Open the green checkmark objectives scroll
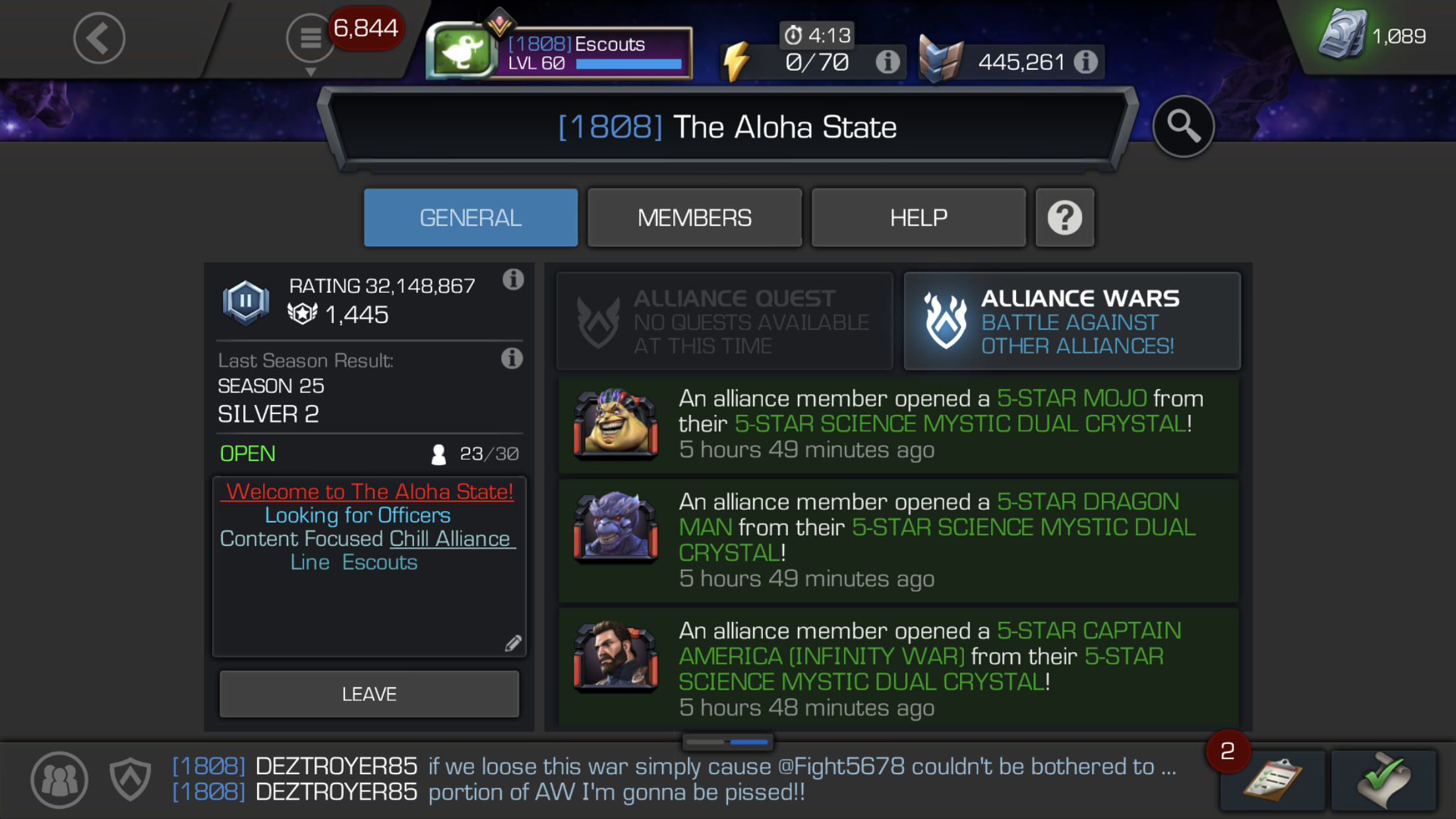The height and width of the screenshot is (819, 1456). pos(1383,779)
